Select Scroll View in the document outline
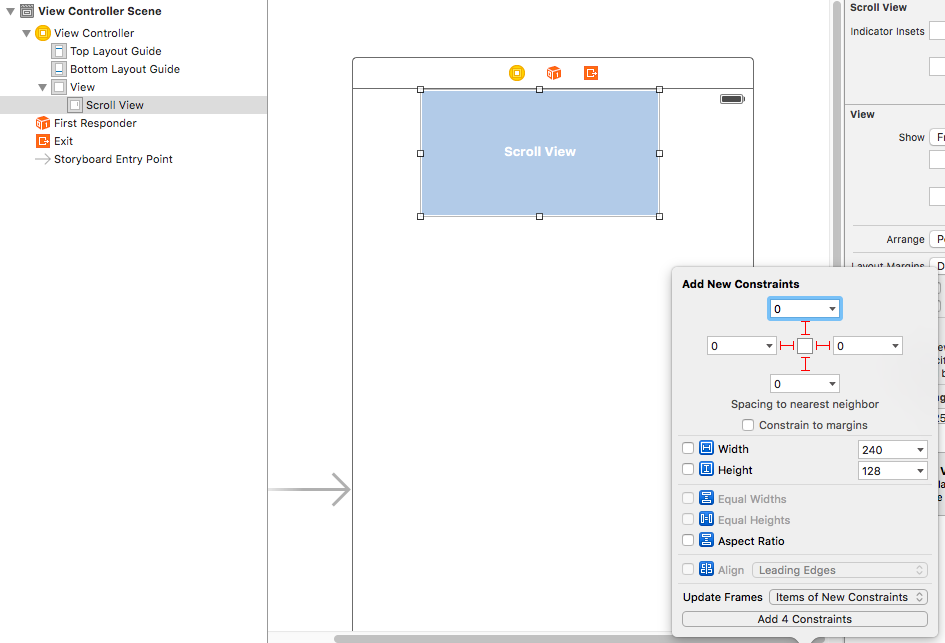The image size is (945, 643). (115, 105)
